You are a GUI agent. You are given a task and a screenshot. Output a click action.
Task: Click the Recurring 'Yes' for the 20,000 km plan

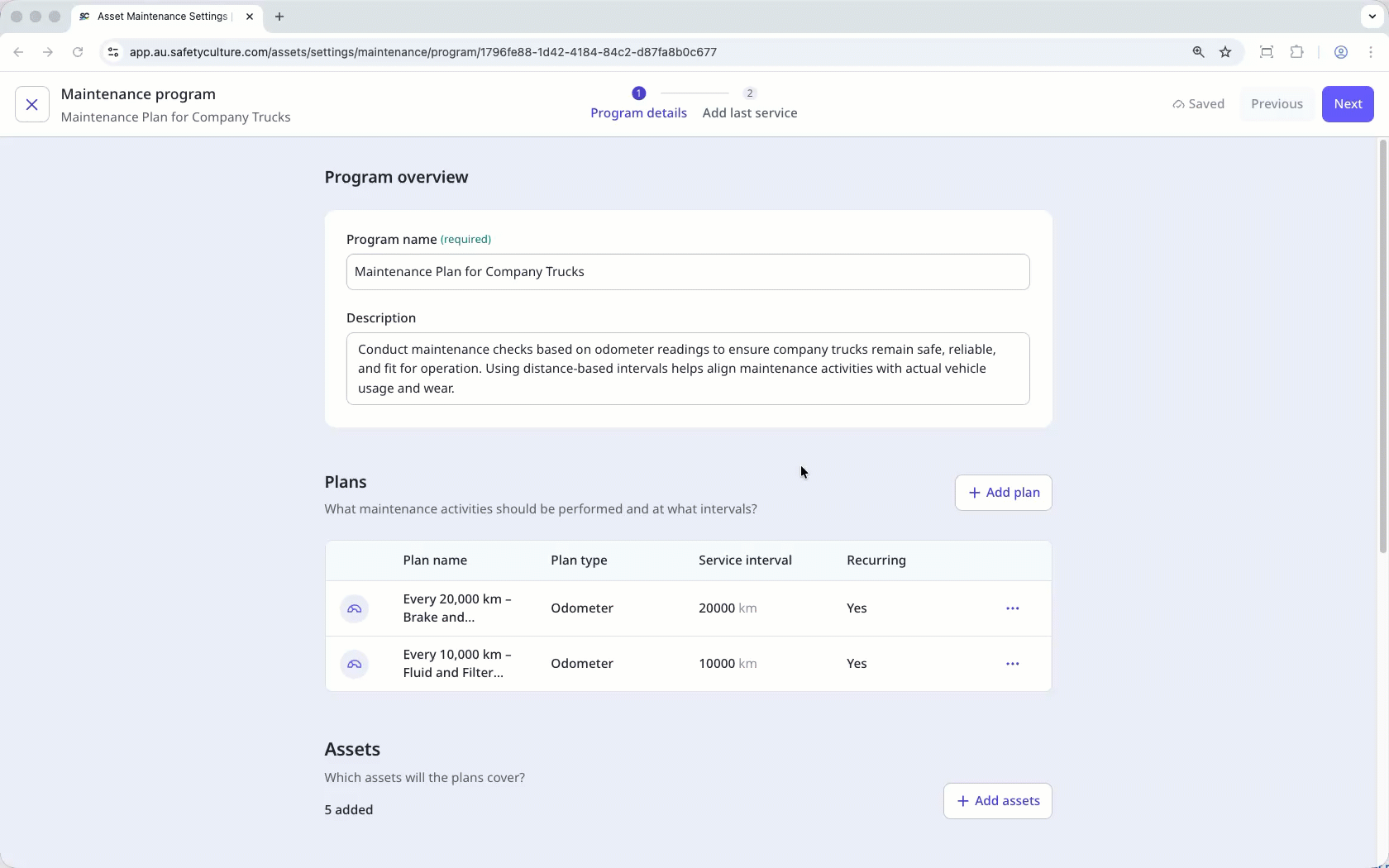(x=857, y=608)
